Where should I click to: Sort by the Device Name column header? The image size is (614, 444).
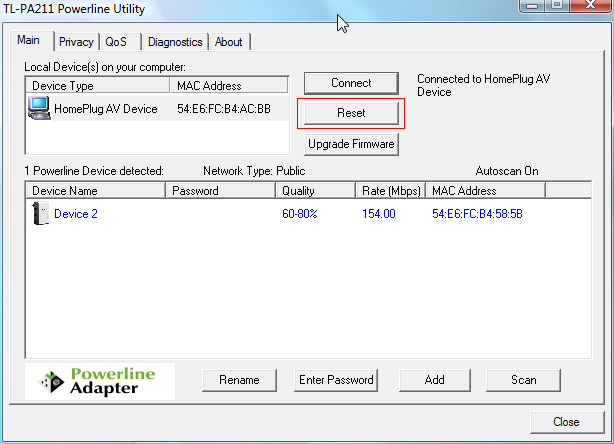(x=96, y=191)
